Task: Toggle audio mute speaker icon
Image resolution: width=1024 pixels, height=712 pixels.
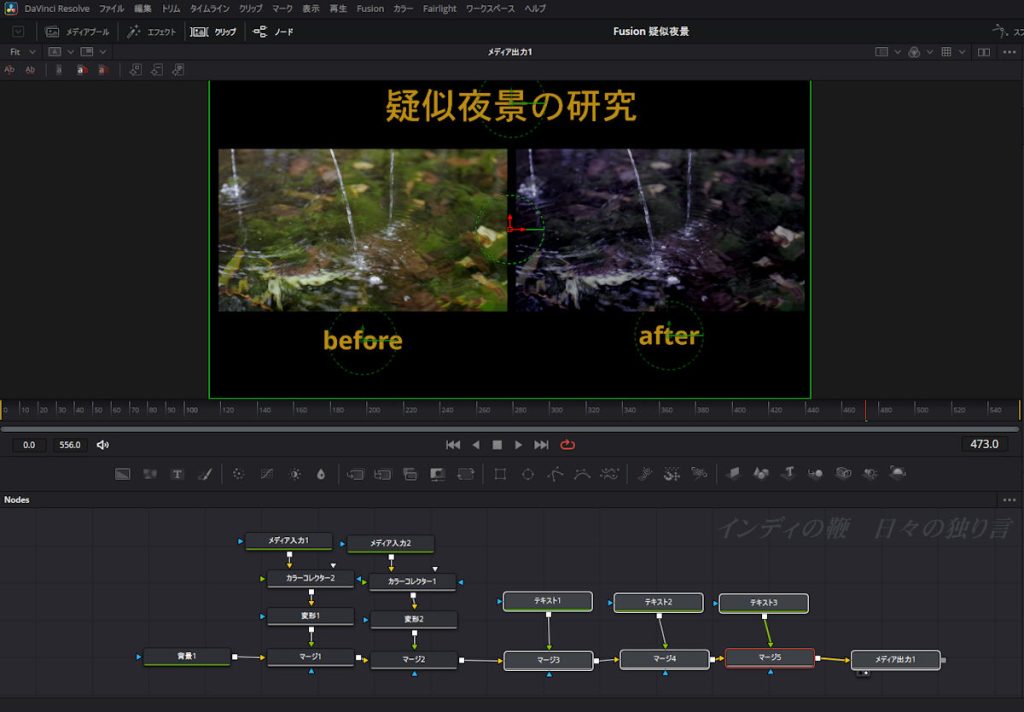Action: 103,445
